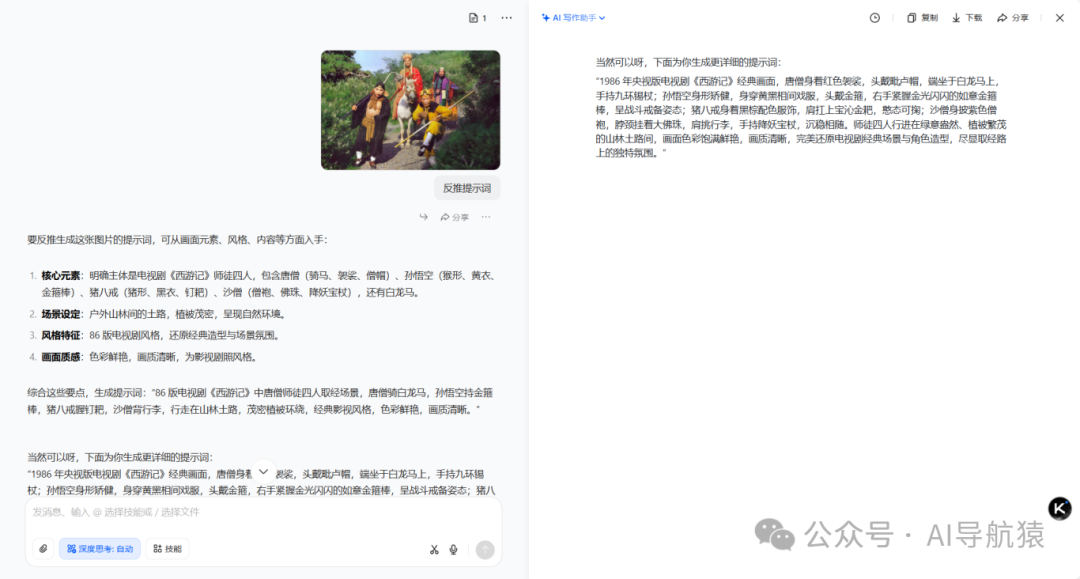The height and width of the screenshot is (579, 1080).
Task: Click the 反推提示词 prompt tag button
Action: tap(467, 187)
